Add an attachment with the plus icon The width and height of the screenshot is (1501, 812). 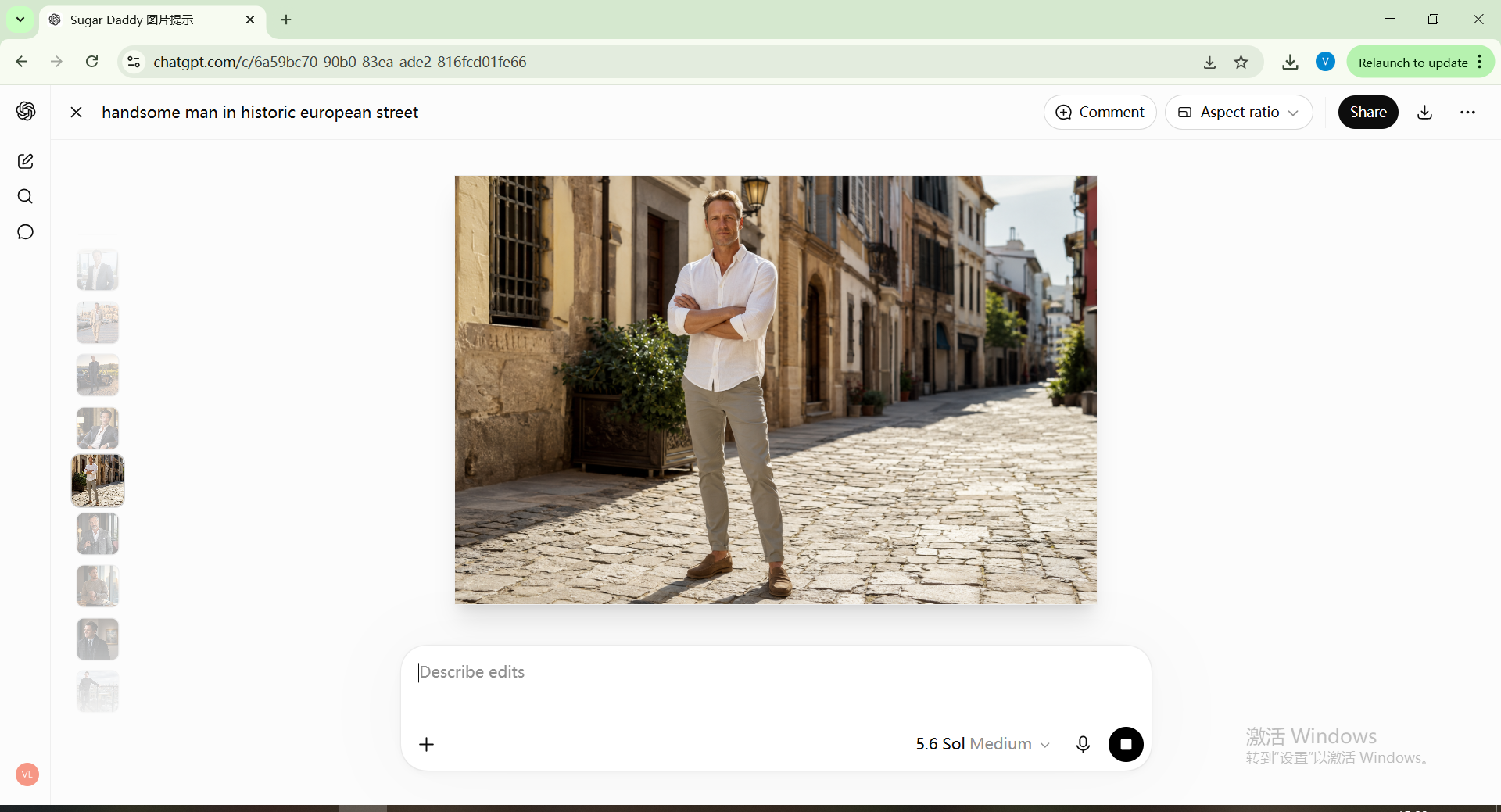click(x=426, y=744)
